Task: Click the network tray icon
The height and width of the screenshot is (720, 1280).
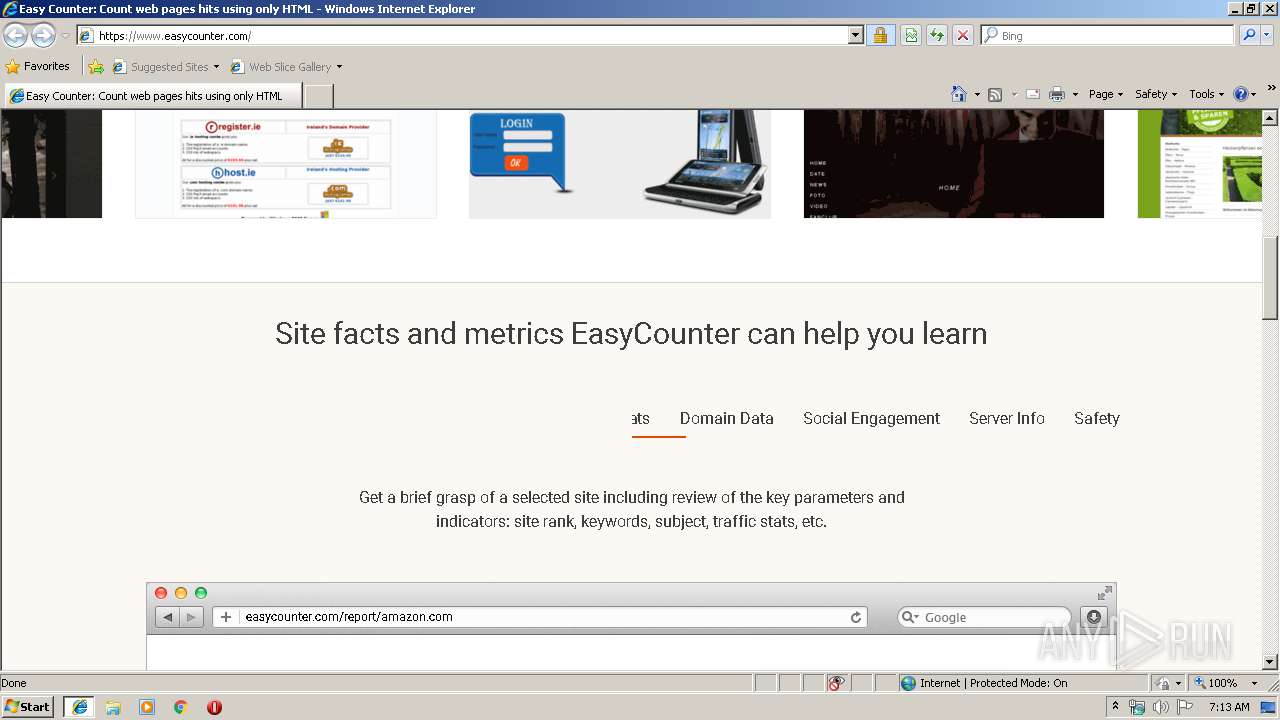Action: point(1137,707)
